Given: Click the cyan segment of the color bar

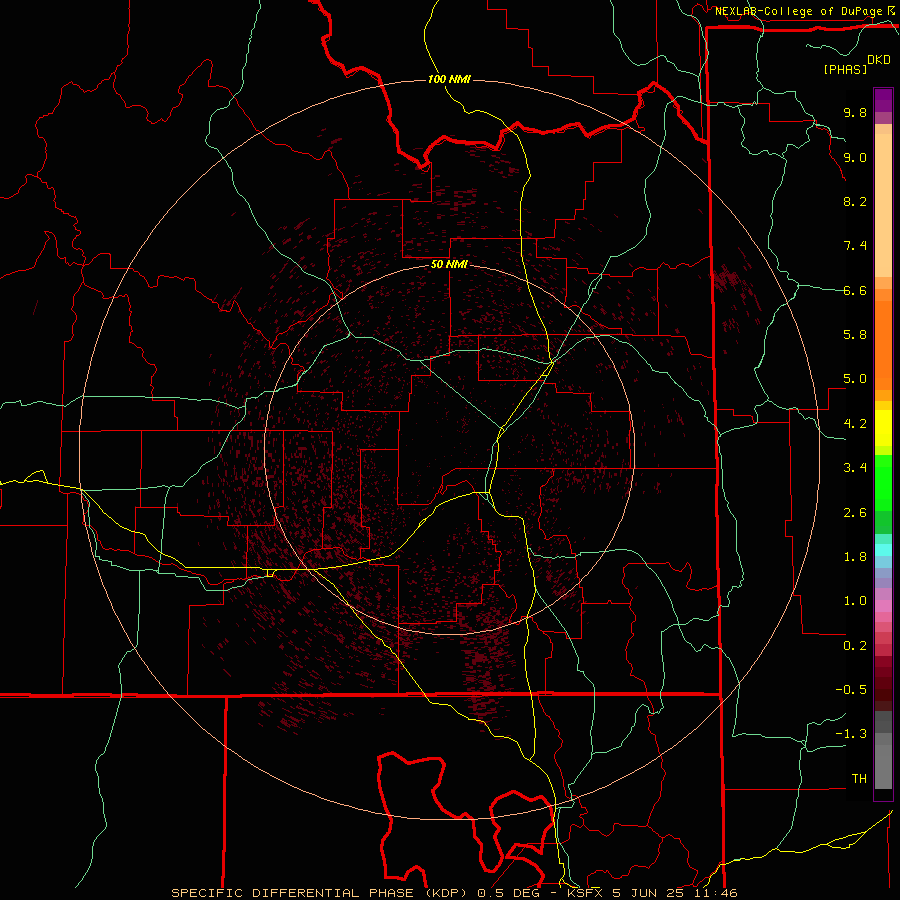Looking at the screenshot, I should 883,550.
